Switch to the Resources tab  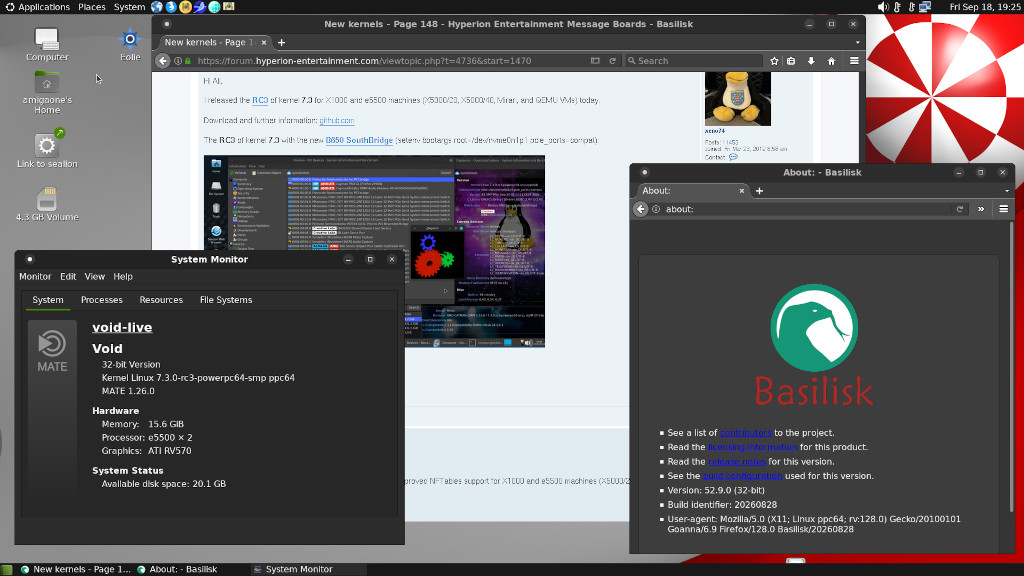[161, 300]
